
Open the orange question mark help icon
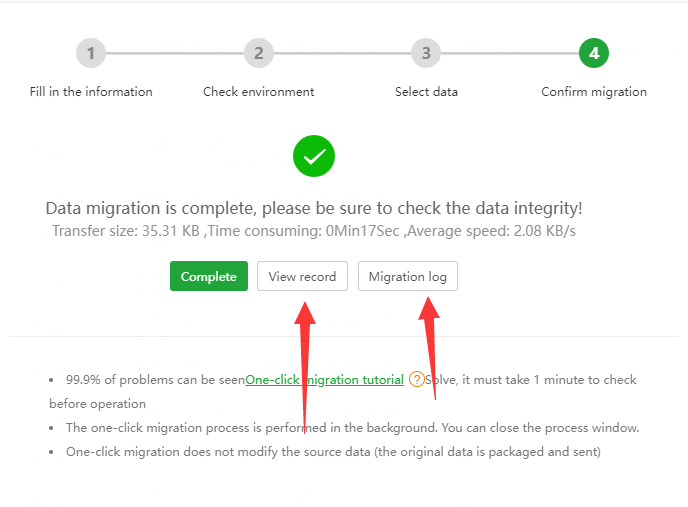tap(417, 380)
